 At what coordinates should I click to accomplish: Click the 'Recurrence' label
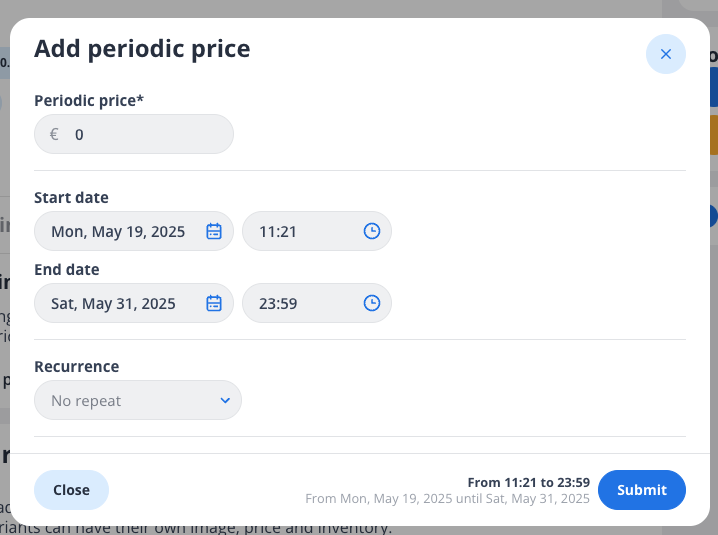[x=76, y=366]
